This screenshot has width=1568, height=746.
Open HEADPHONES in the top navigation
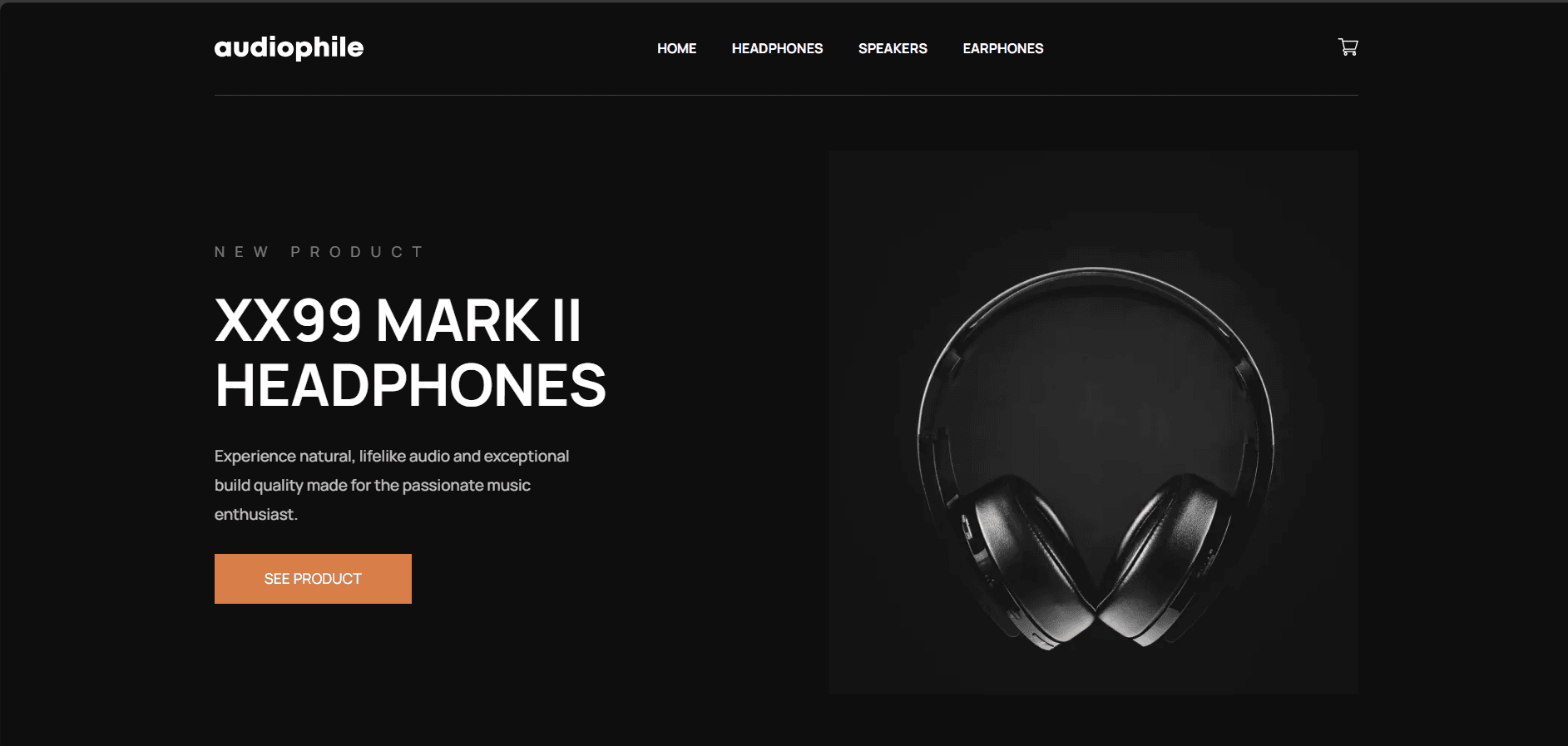click(777, 48)
